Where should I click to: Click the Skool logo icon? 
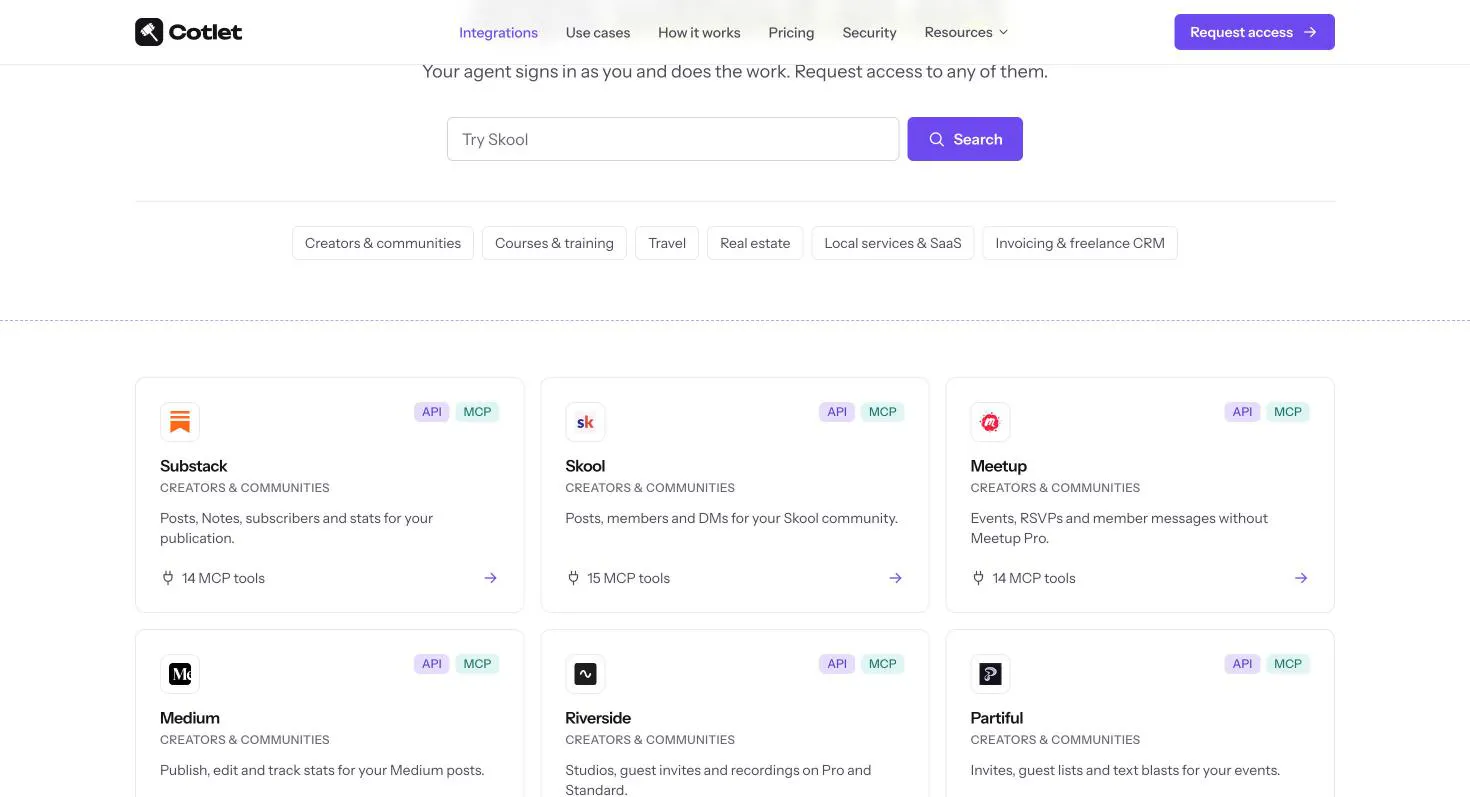[x=585, y=422]
